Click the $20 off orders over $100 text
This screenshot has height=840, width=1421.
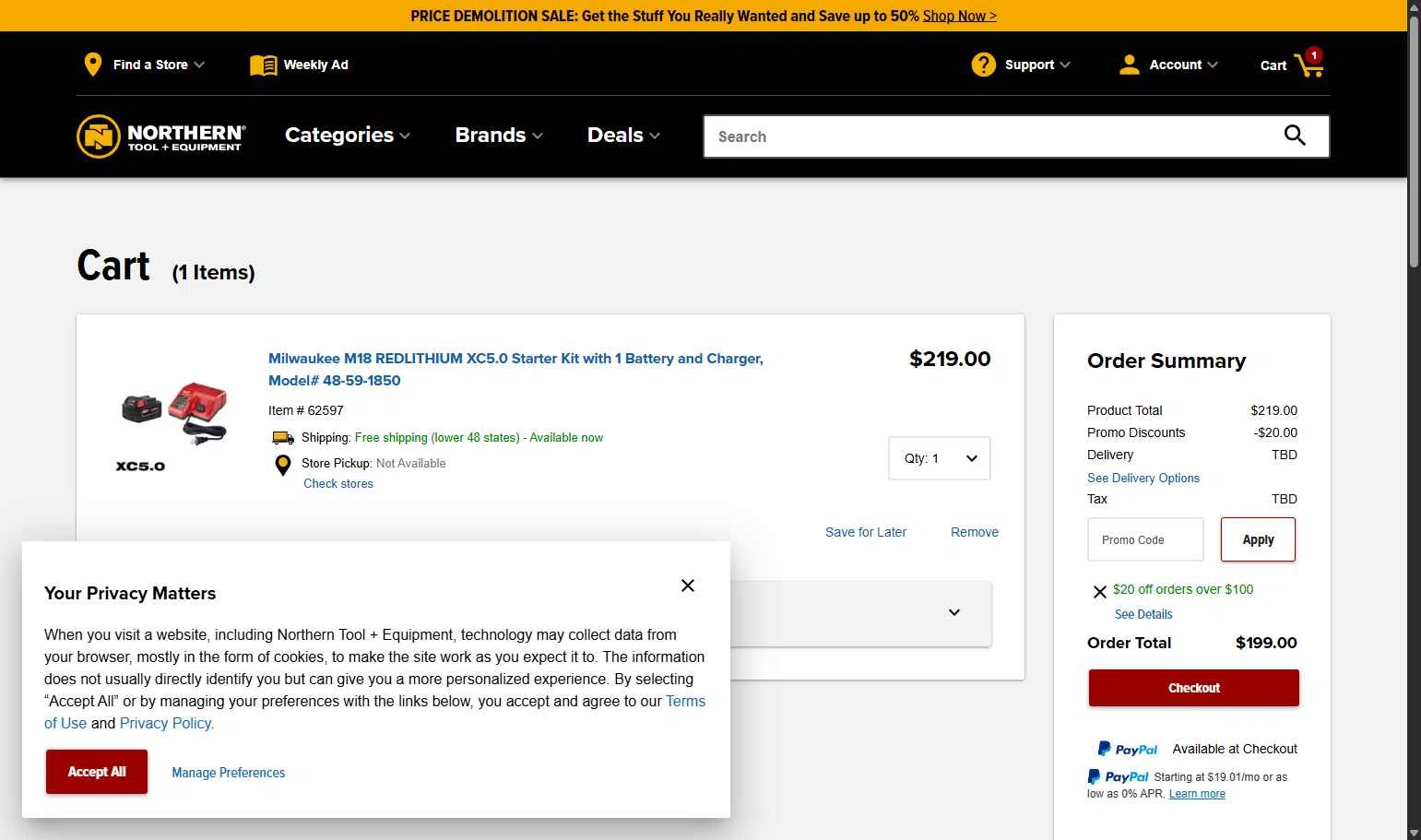point(1183,589)
